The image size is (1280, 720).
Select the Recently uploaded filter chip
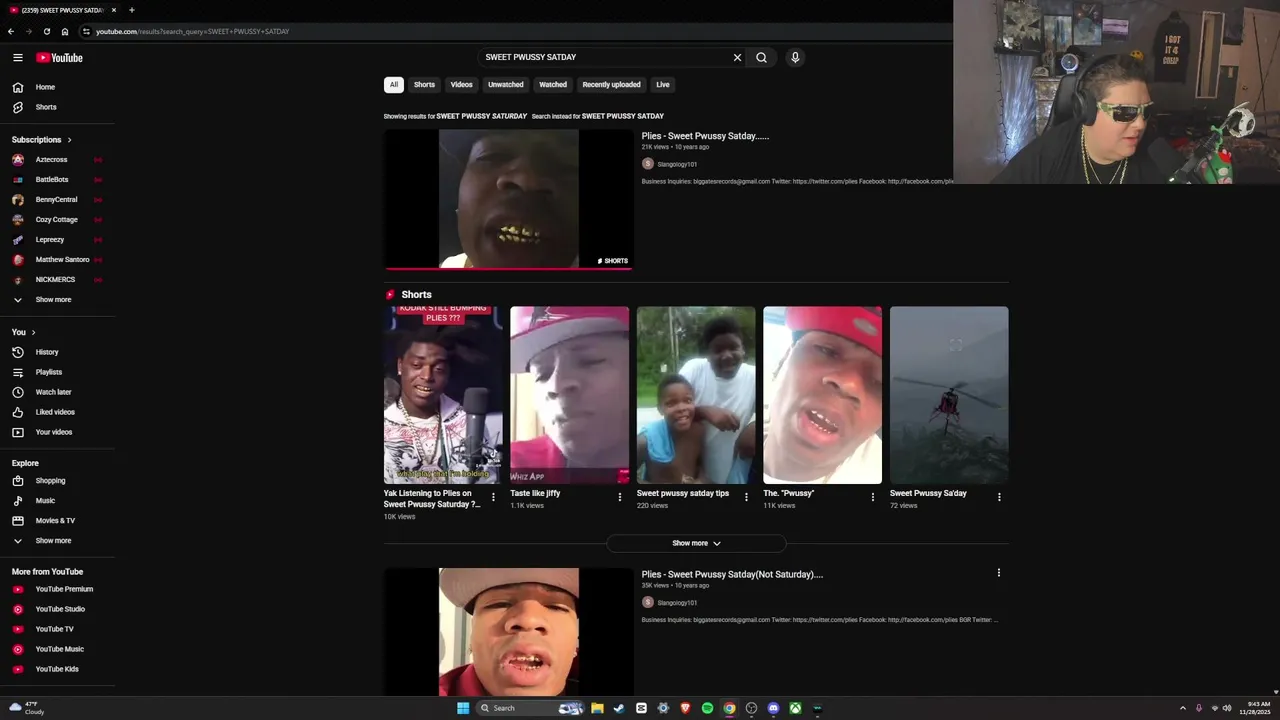click(611, 85)
